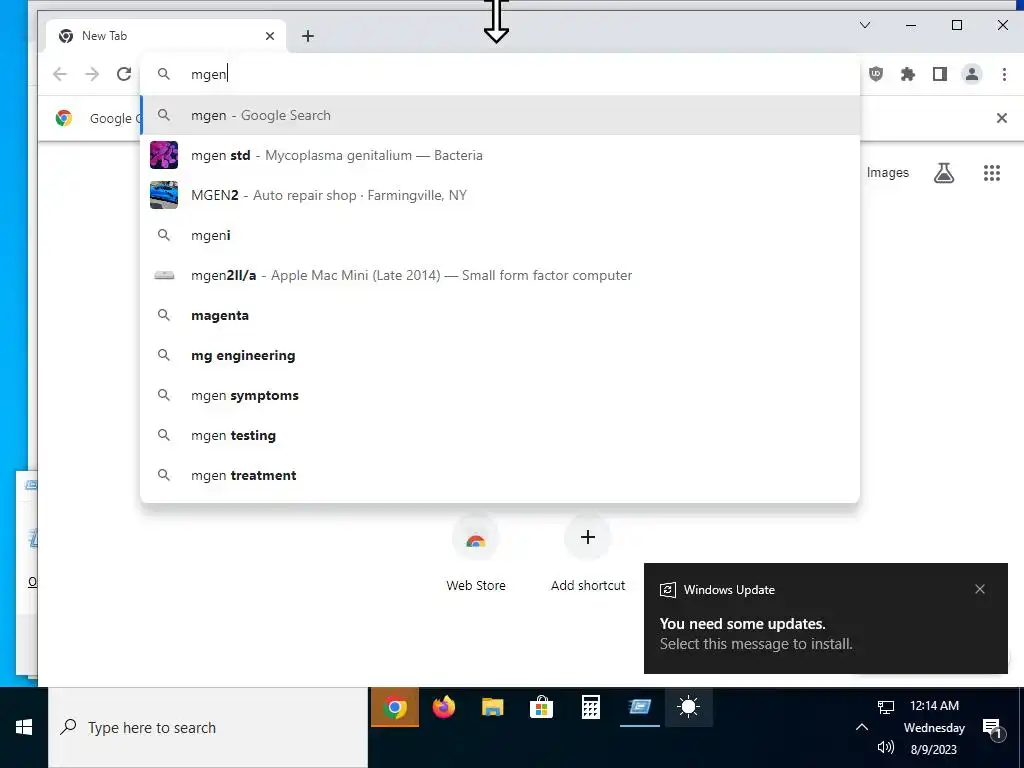The image size is (1024, 768).
Task: Select 'mgen std' Mycoplasma genitalium suggestion
Action: coord(500,155)
